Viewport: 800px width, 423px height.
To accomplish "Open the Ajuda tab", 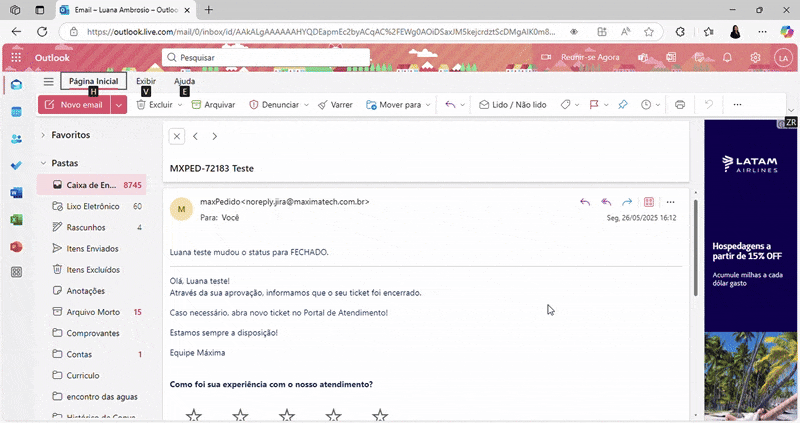I will coord(185,81).
